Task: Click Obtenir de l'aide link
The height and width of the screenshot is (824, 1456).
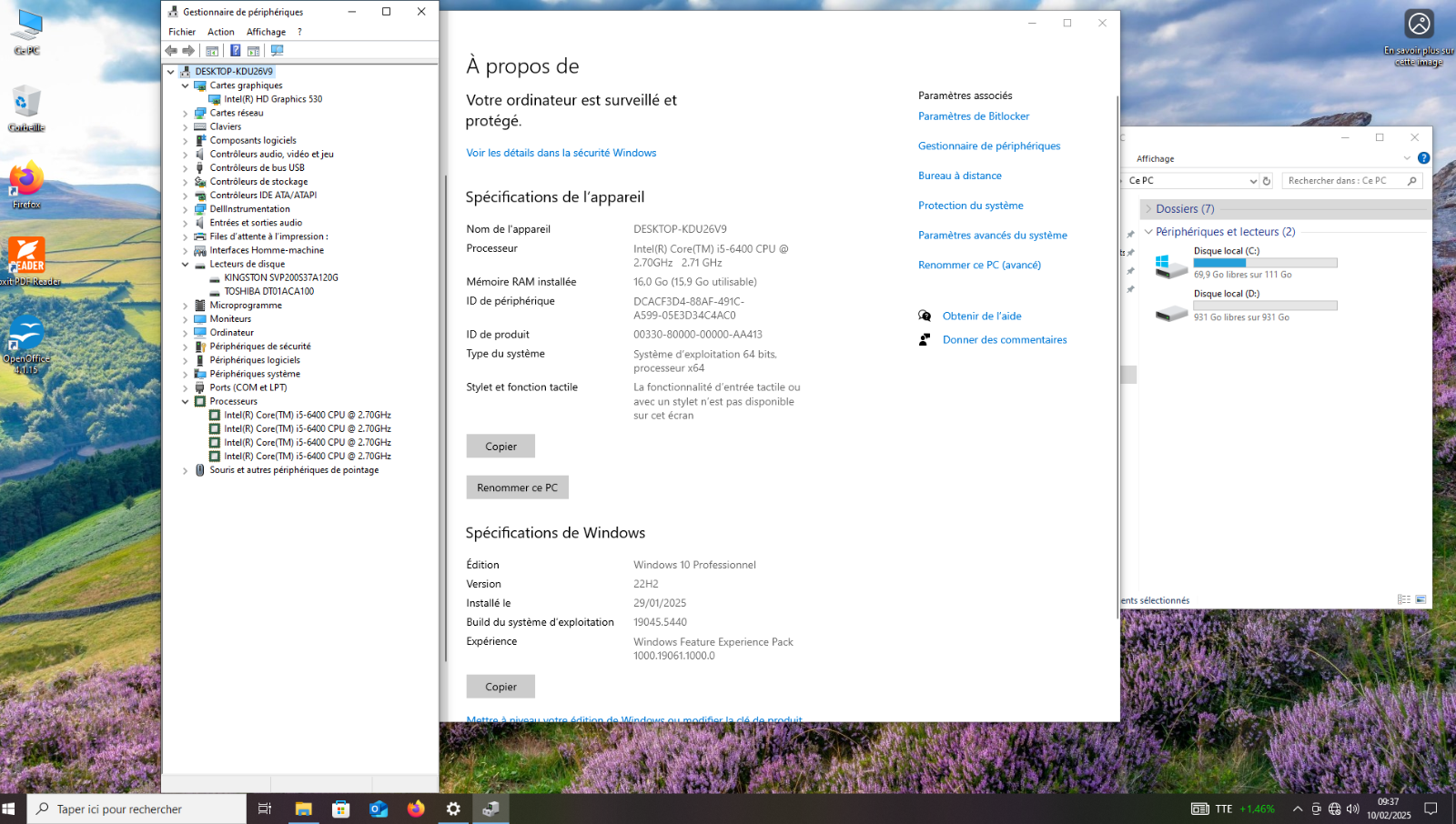Action: tap(982, 317)
